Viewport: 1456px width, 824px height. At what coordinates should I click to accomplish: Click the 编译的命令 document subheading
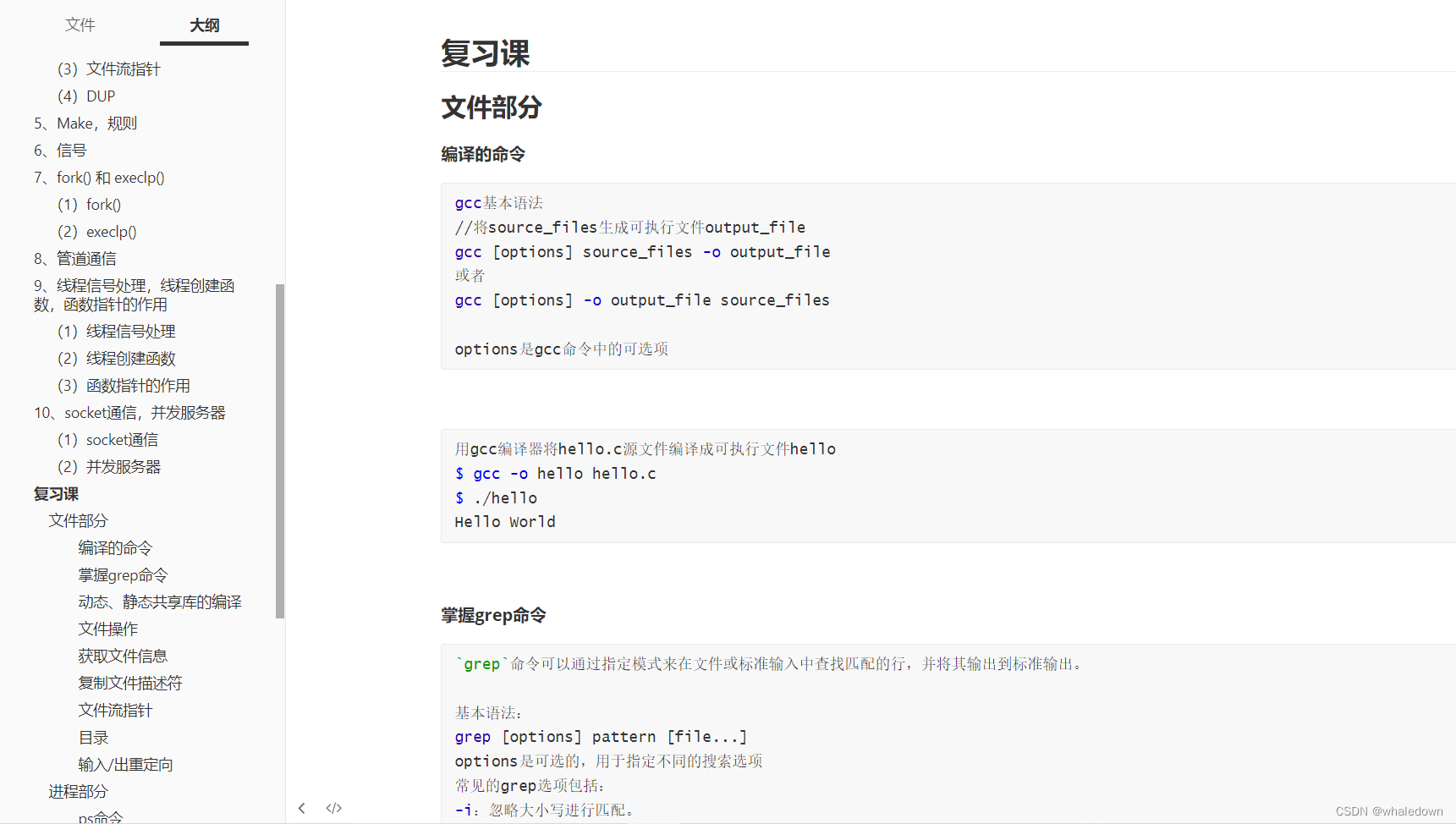pyautogui.click(x=483, y=154)
